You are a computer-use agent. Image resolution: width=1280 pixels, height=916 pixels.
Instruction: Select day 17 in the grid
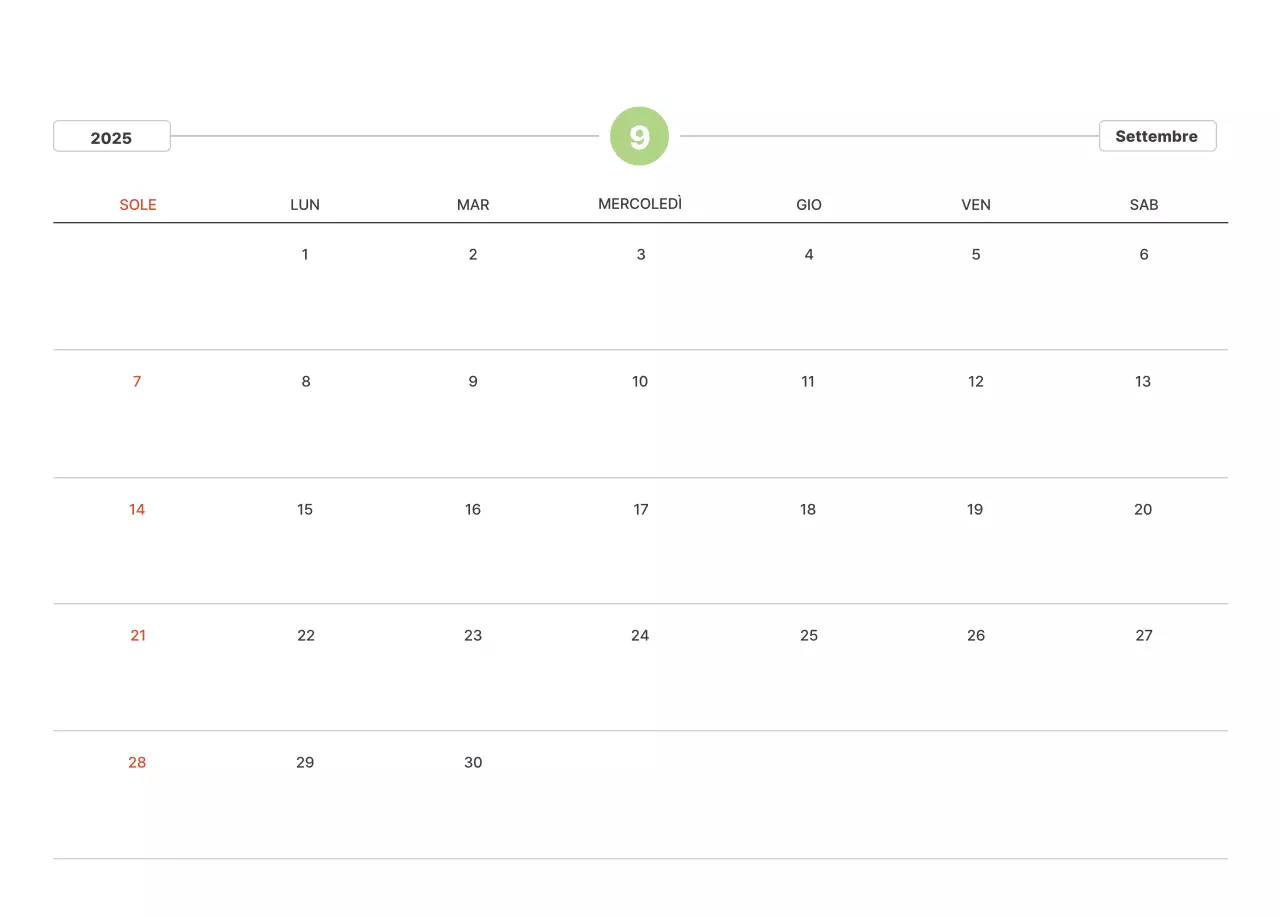point(641,509)
